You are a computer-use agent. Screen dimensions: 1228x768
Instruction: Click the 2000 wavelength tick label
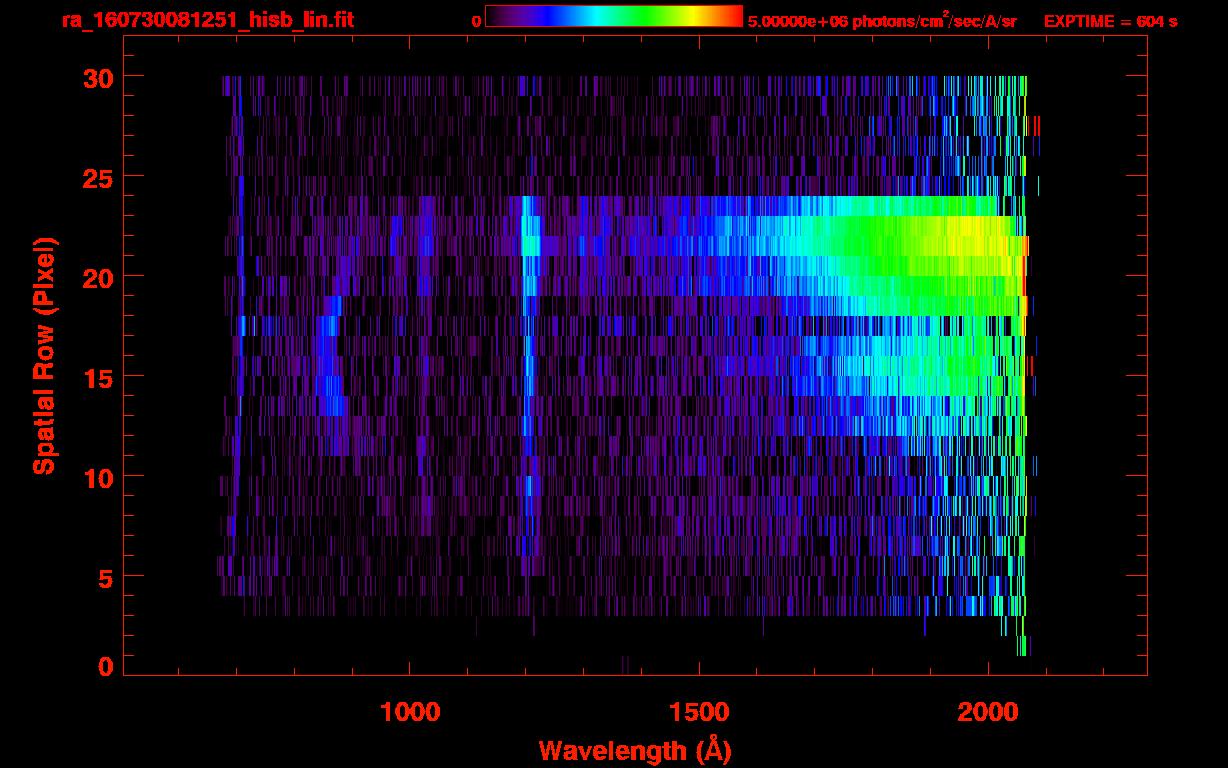tap(988, 712)
